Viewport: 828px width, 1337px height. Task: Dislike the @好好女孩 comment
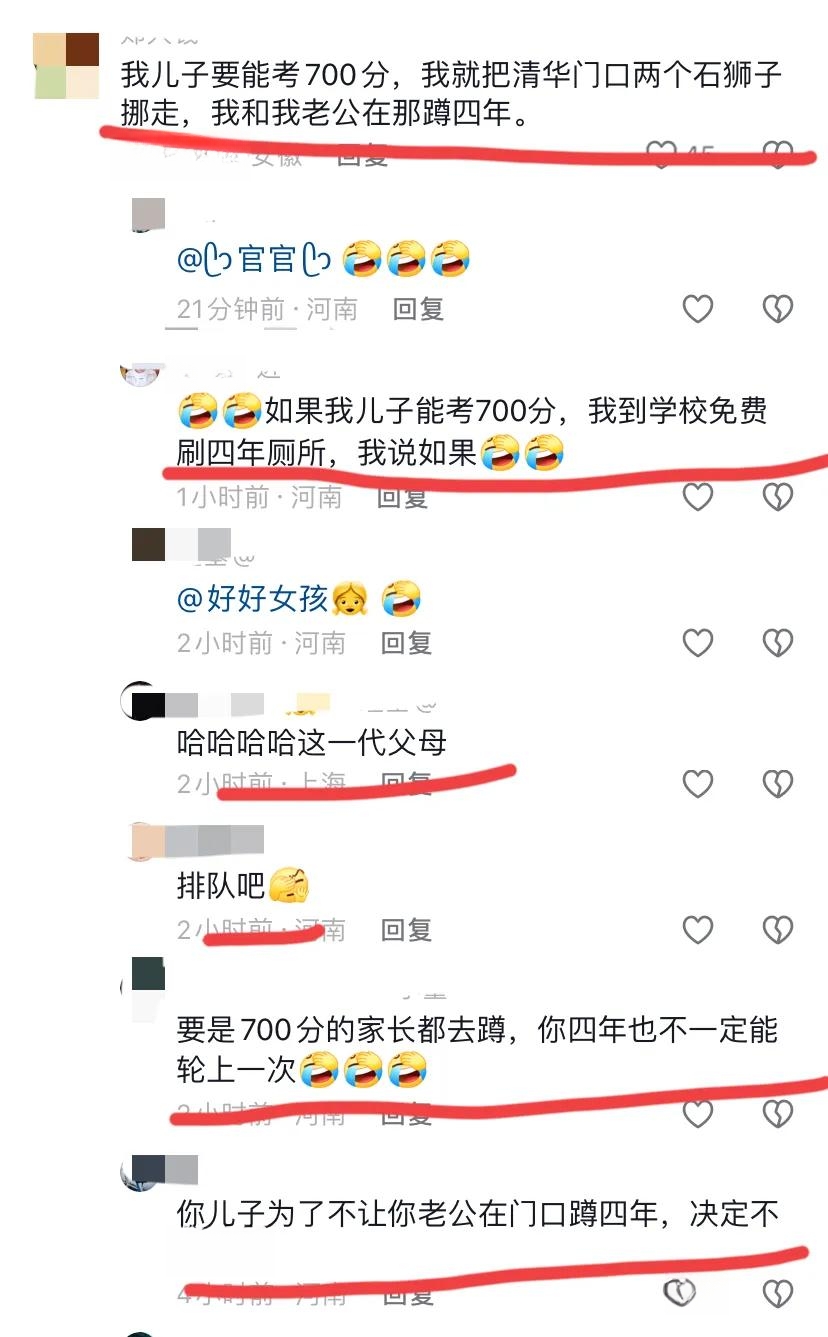coord(778,642)
